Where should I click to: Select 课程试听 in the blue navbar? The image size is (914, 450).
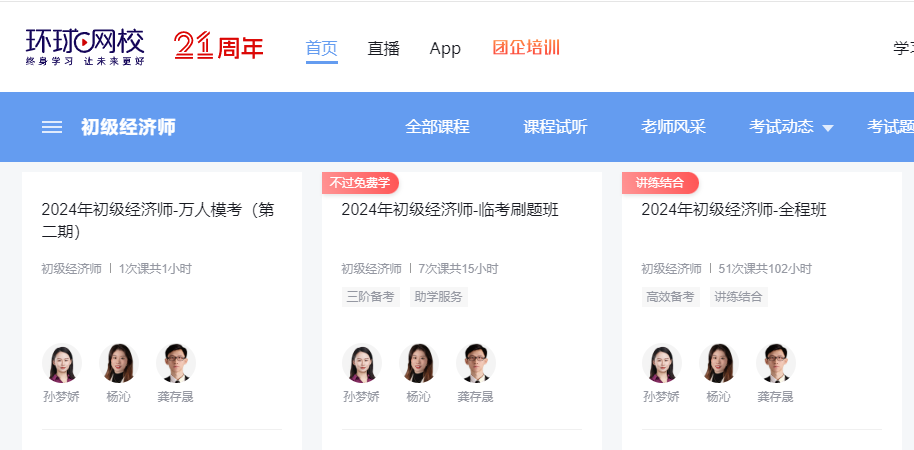555,127
